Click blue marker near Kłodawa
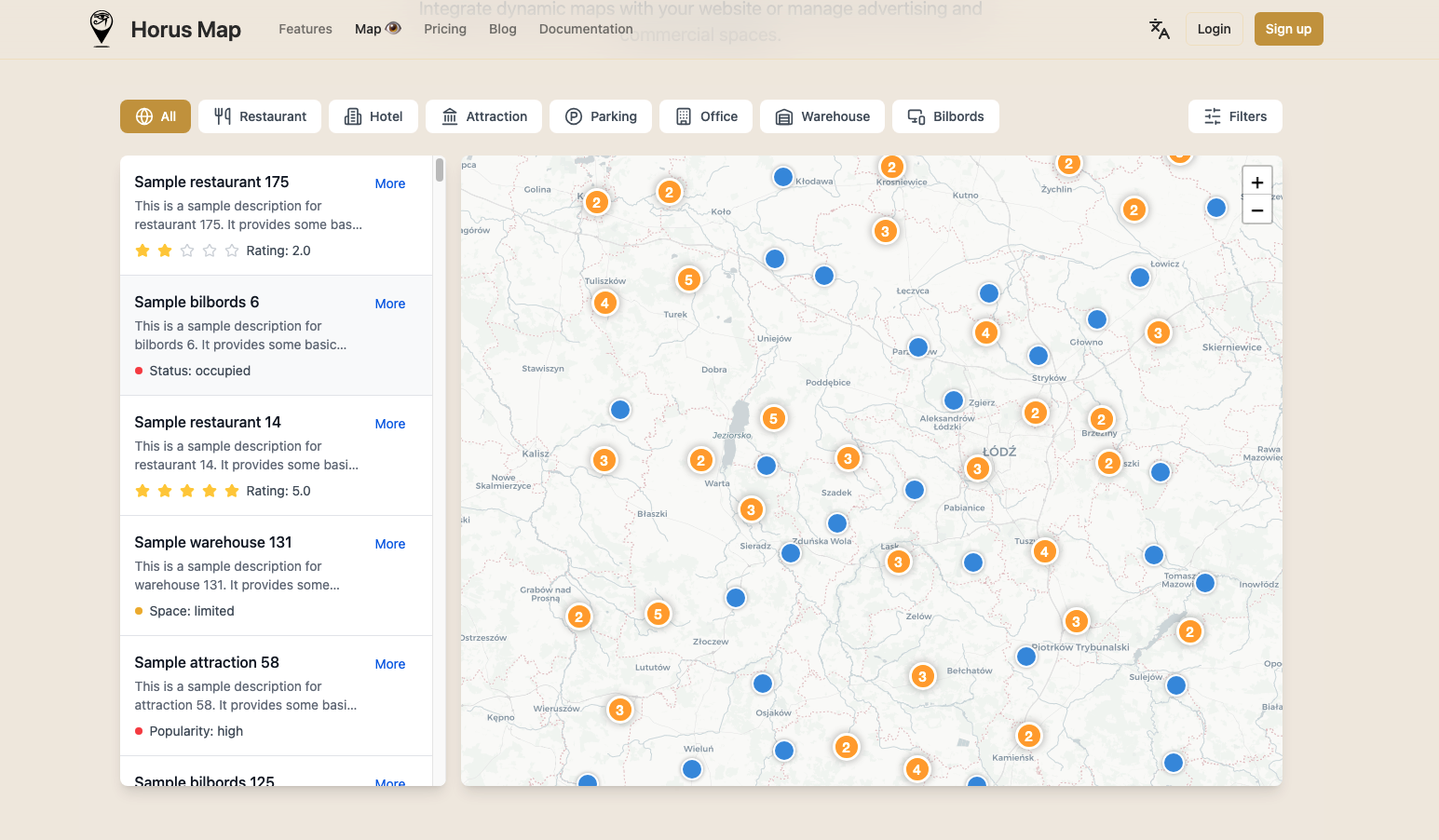Image resolution: width=1439 pixels, height=840 pixels. (x=783, y=177)
